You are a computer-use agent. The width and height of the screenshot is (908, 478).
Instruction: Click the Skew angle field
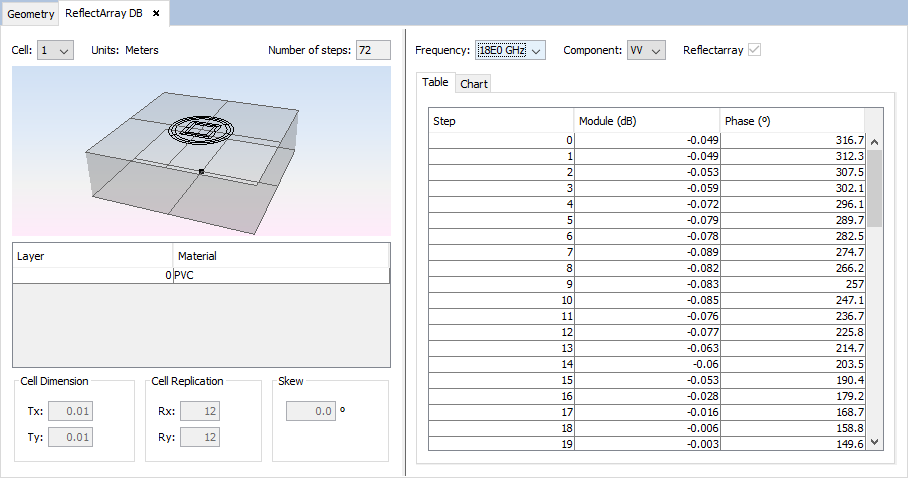coord(310,411)
